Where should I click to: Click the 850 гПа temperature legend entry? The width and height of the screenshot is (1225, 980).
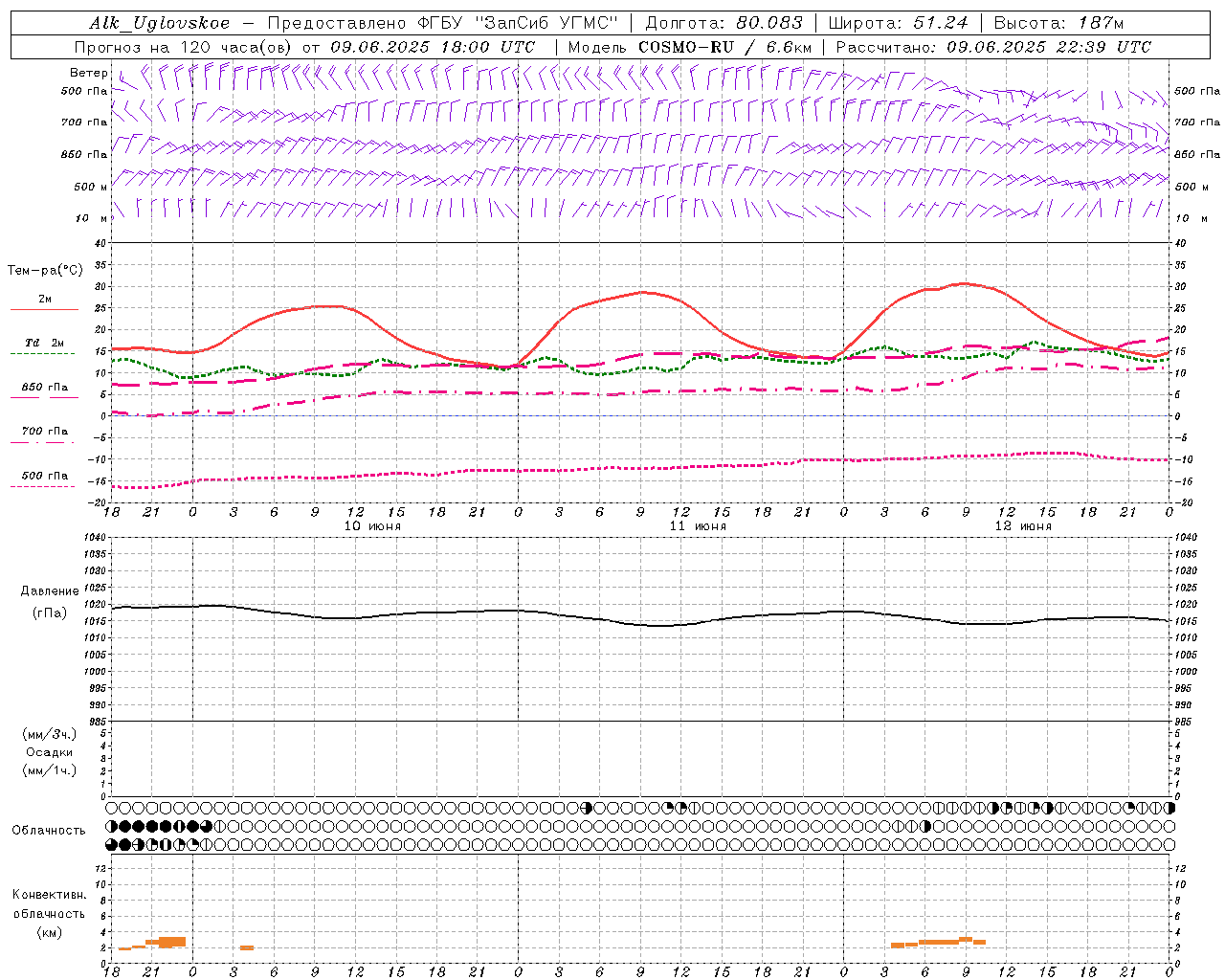click(x=45, y=388)
